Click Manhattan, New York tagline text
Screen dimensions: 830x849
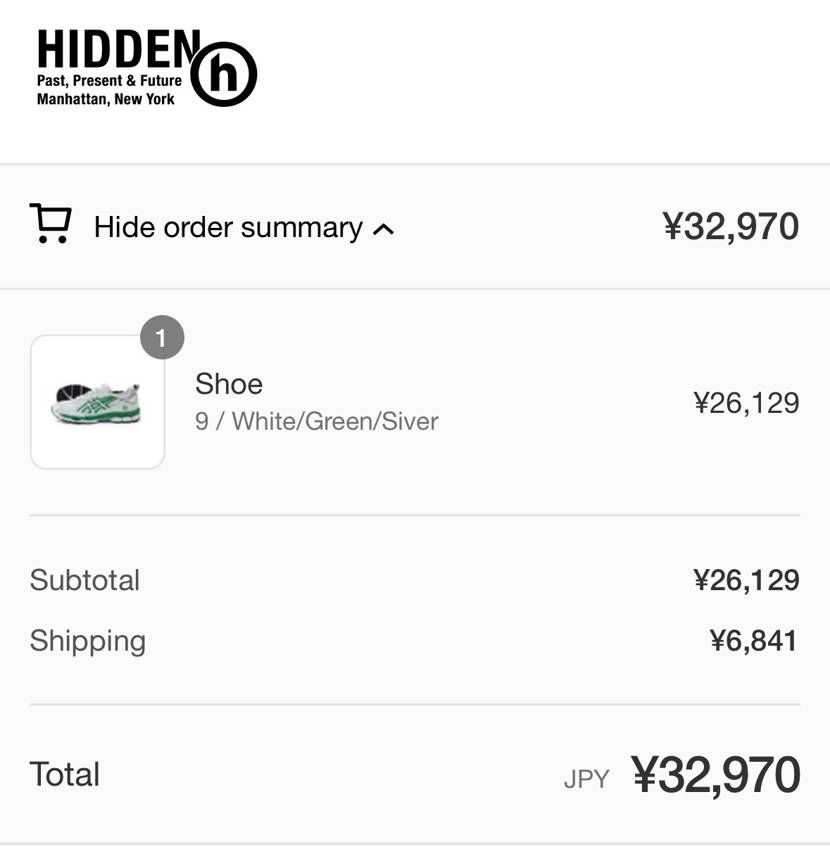click(x=106, y=99)
